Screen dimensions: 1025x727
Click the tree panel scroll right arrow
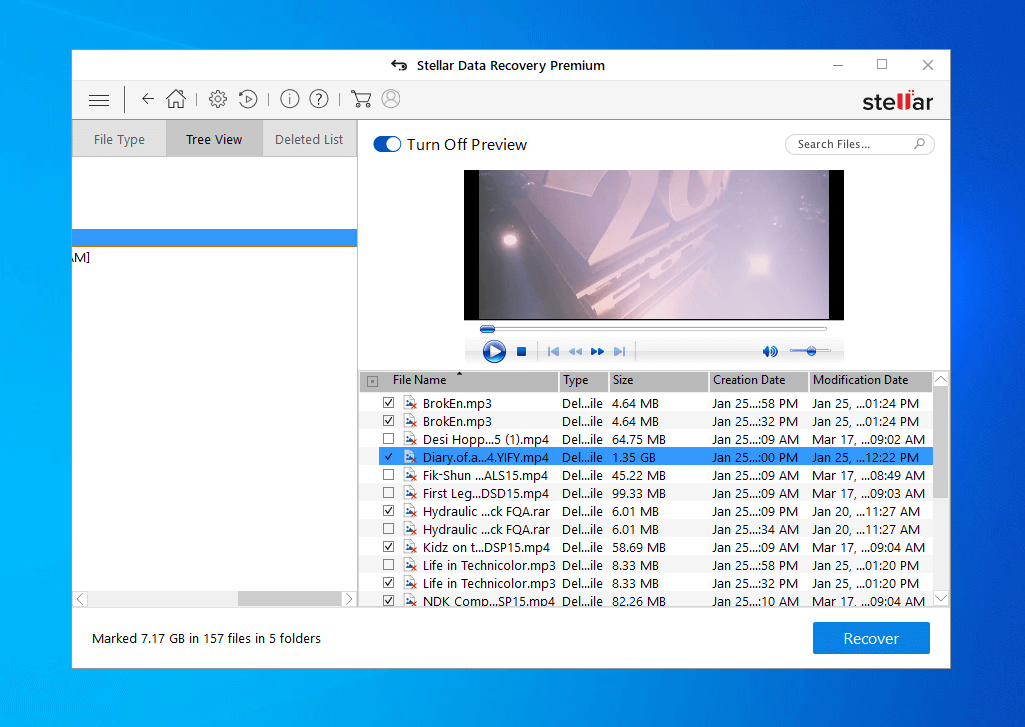pos(349,599)
